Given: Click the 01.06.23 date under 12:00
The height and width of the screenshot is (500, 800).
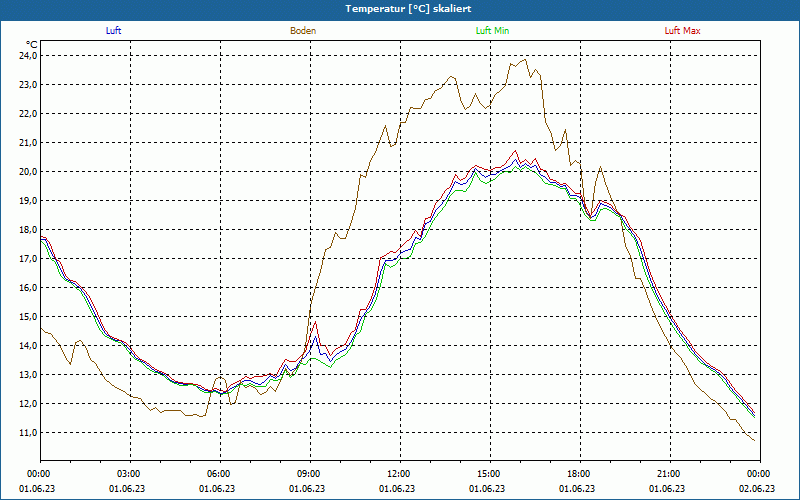Looking at the screenshot, I should click(397, 488).
